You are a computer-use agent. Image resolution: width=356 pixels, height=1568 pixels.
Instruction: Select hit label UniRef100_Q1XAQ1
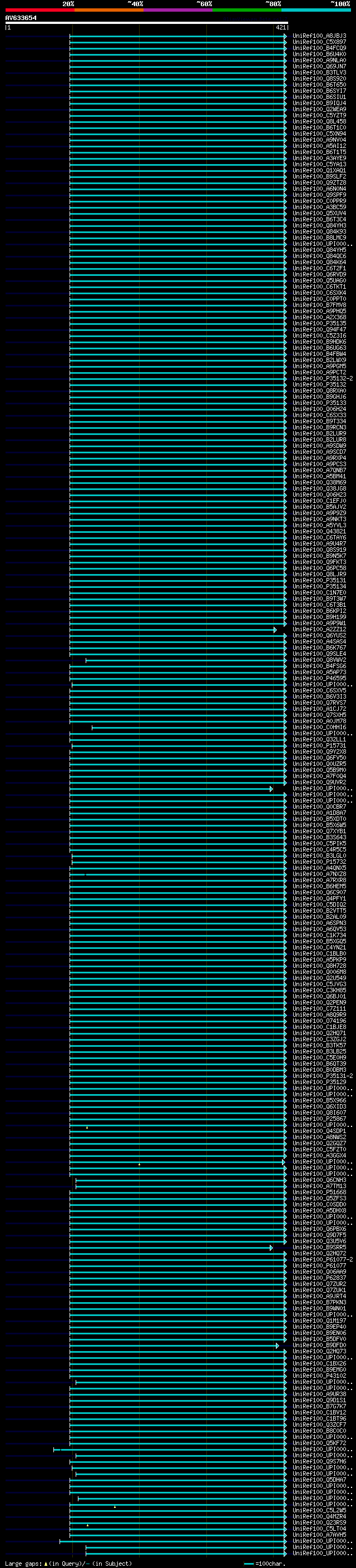point(319,170)
